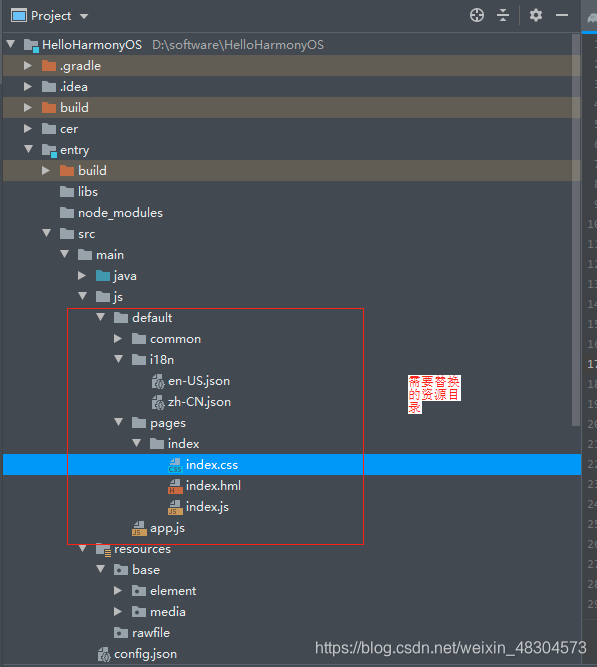Click the orange top-level build folder icon
Viewport: 597px width, 667px height.
pos(49,108)
